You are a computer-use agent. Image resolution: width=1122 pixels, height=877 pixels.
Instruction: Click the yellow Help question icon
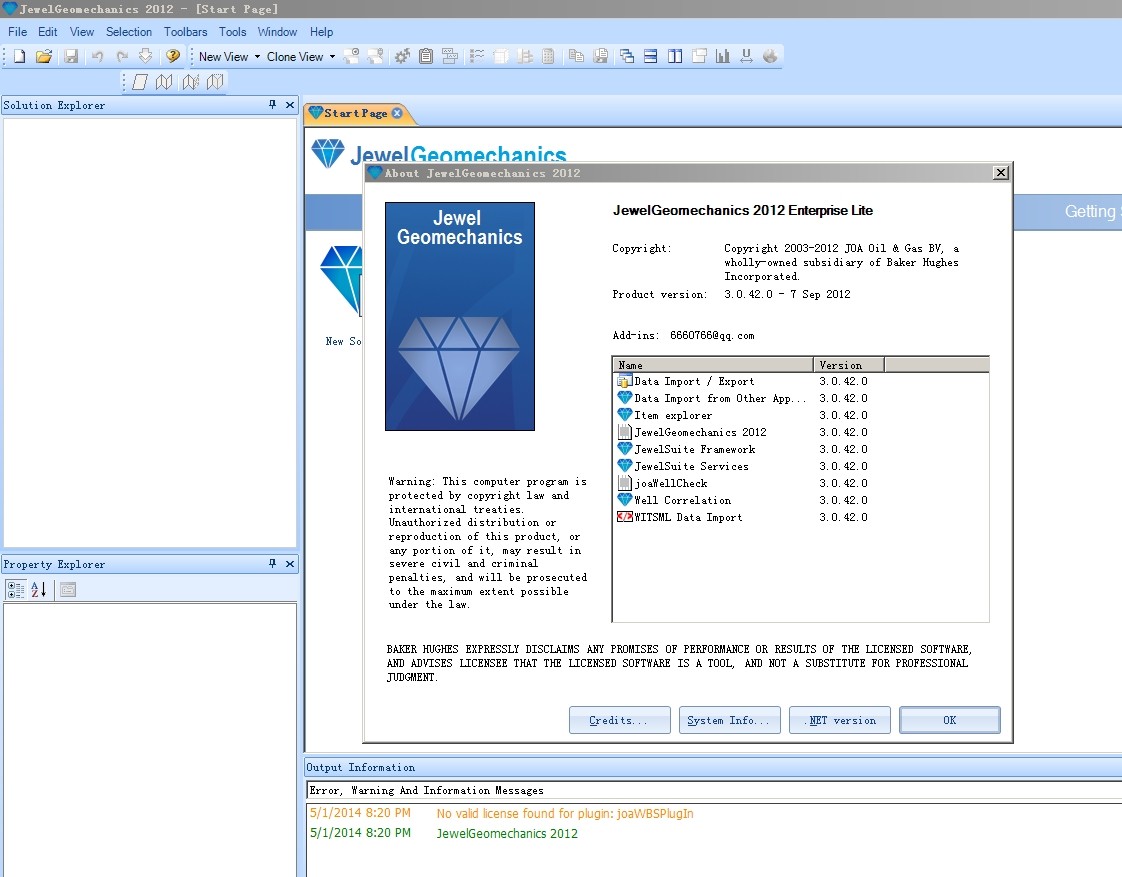click(172, 56)
